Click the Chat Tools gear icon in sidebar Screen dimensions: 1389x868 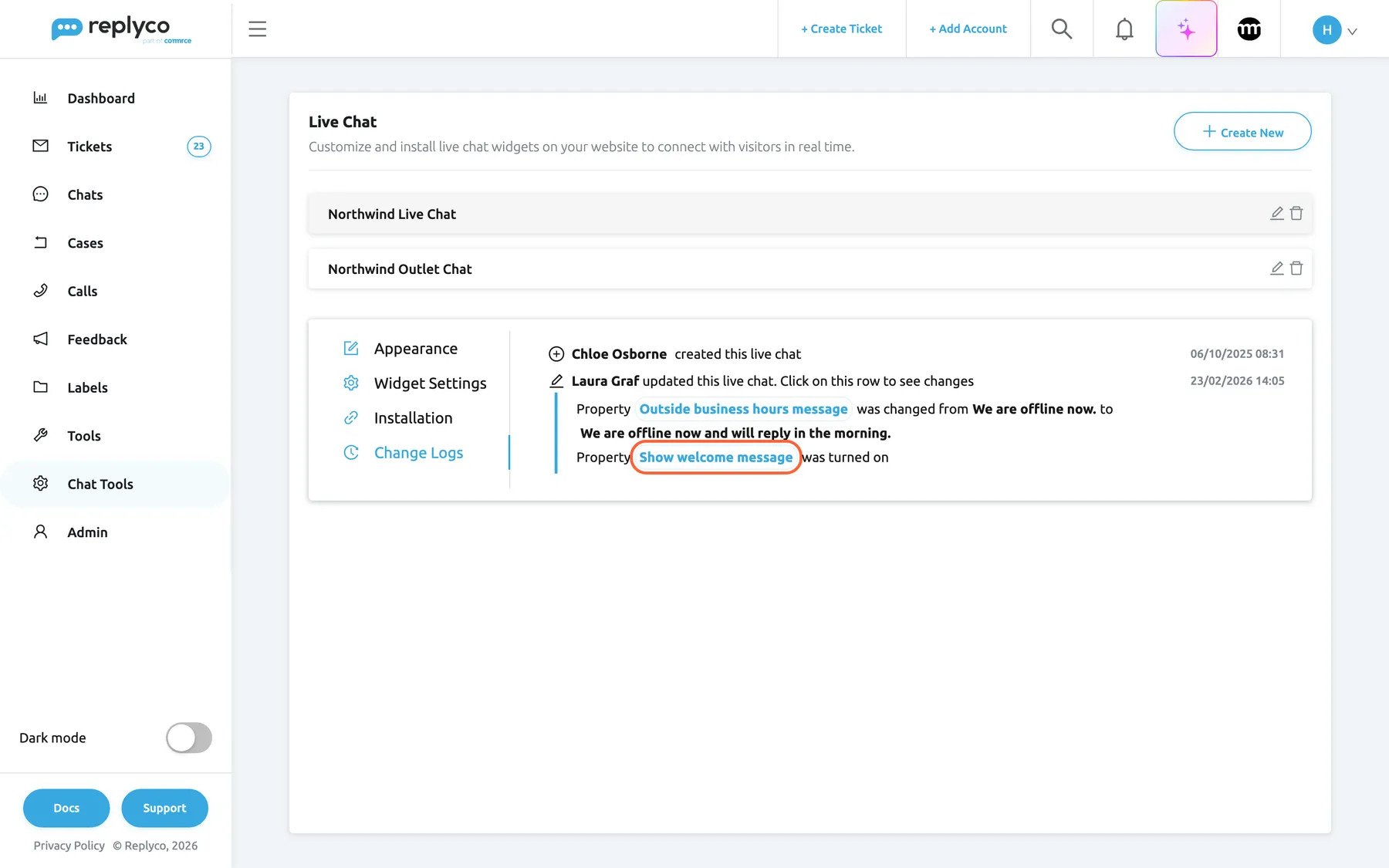(41, 483)
